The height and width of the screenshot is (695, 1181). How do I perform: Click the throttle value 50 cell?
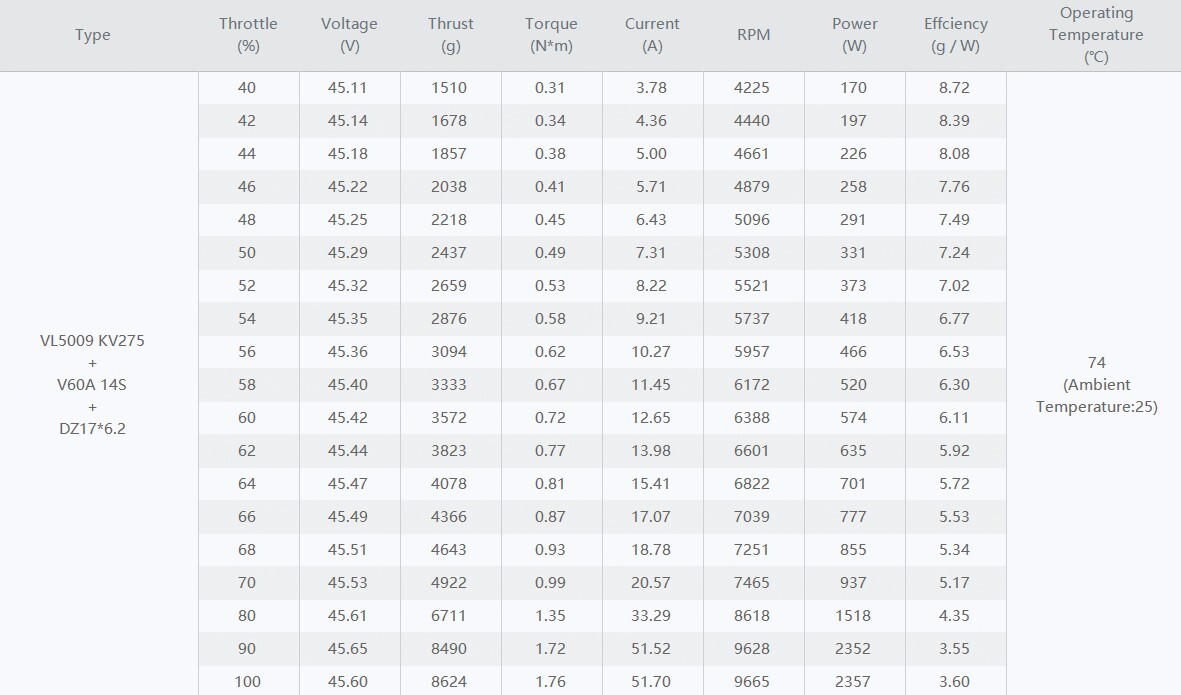pyautogui.click(x=247, y=252)
